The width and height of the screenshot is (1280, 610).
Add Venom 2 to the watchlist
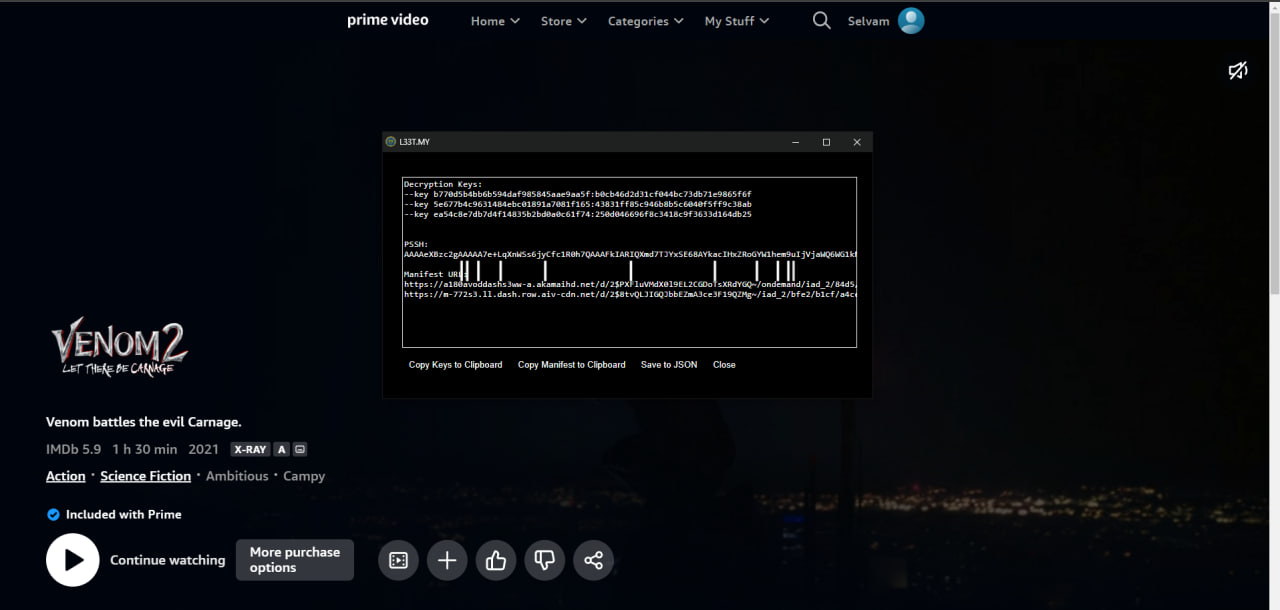(x=447, y=560)
